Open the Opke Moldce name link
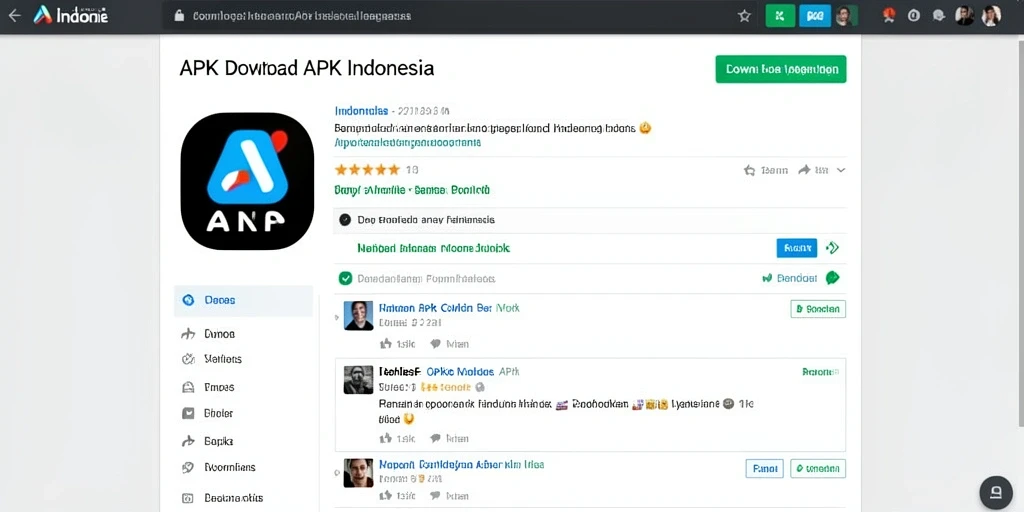Image resolution: width=1024 pixels, height=512 pixels. tap(460, 372)
